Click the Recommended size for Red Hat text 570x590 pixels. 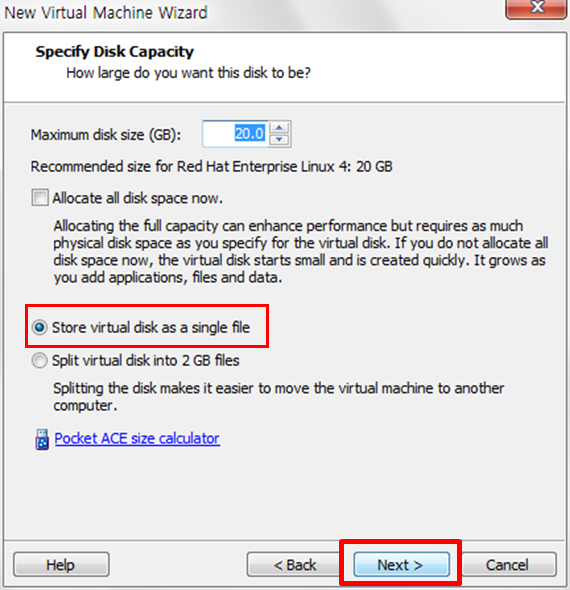tap(211, 166)
